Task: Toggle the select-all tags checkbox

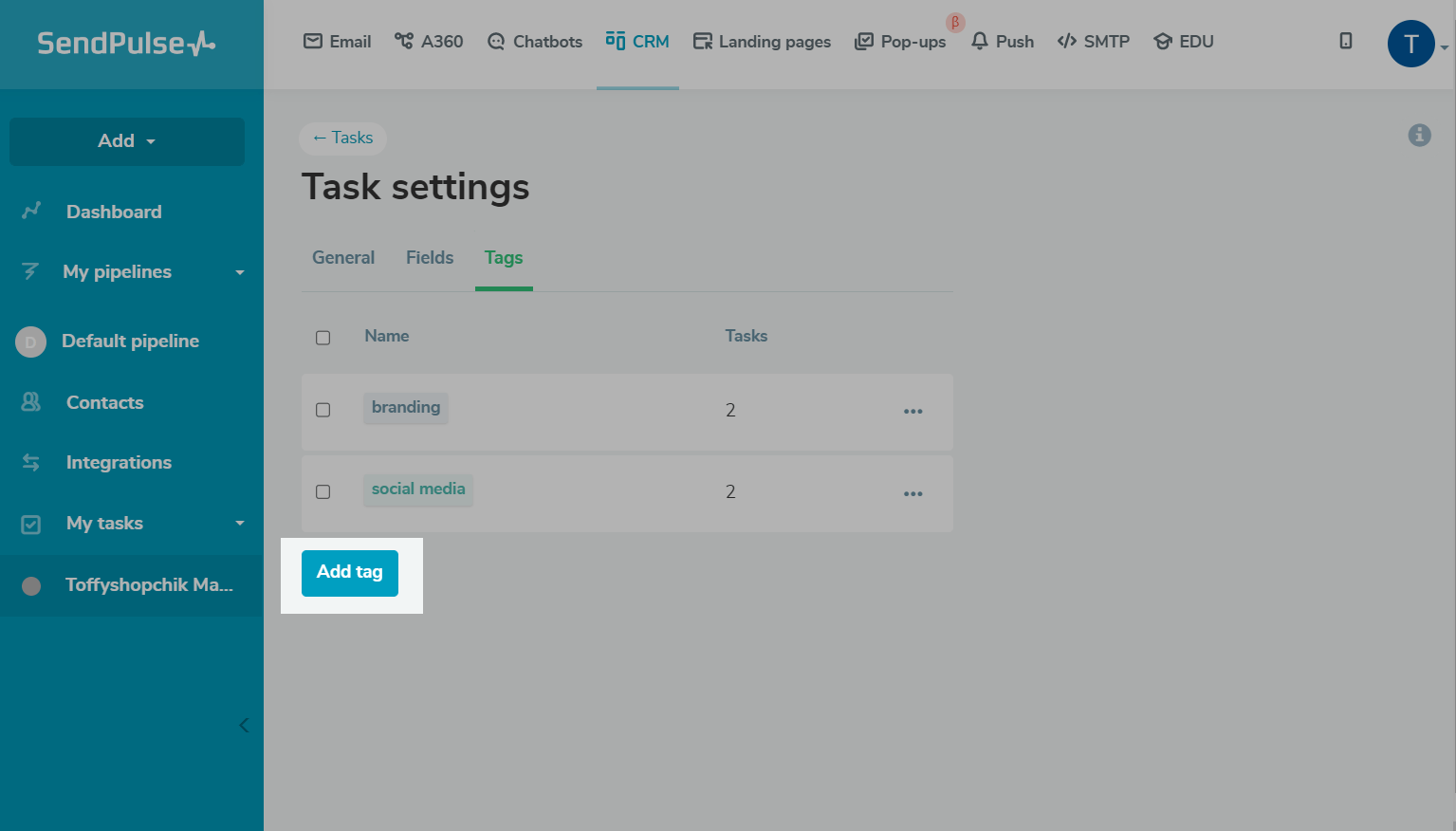Action: (x=323, y=338)
